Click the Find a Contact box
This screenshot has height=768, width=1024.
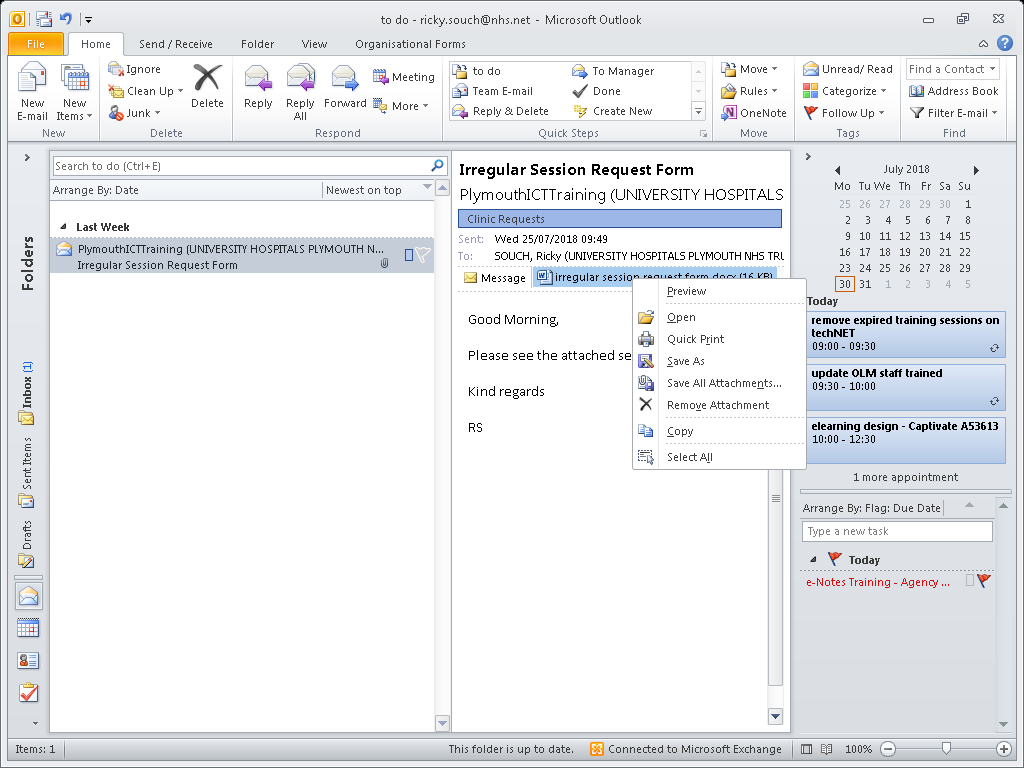pos(952,69)
